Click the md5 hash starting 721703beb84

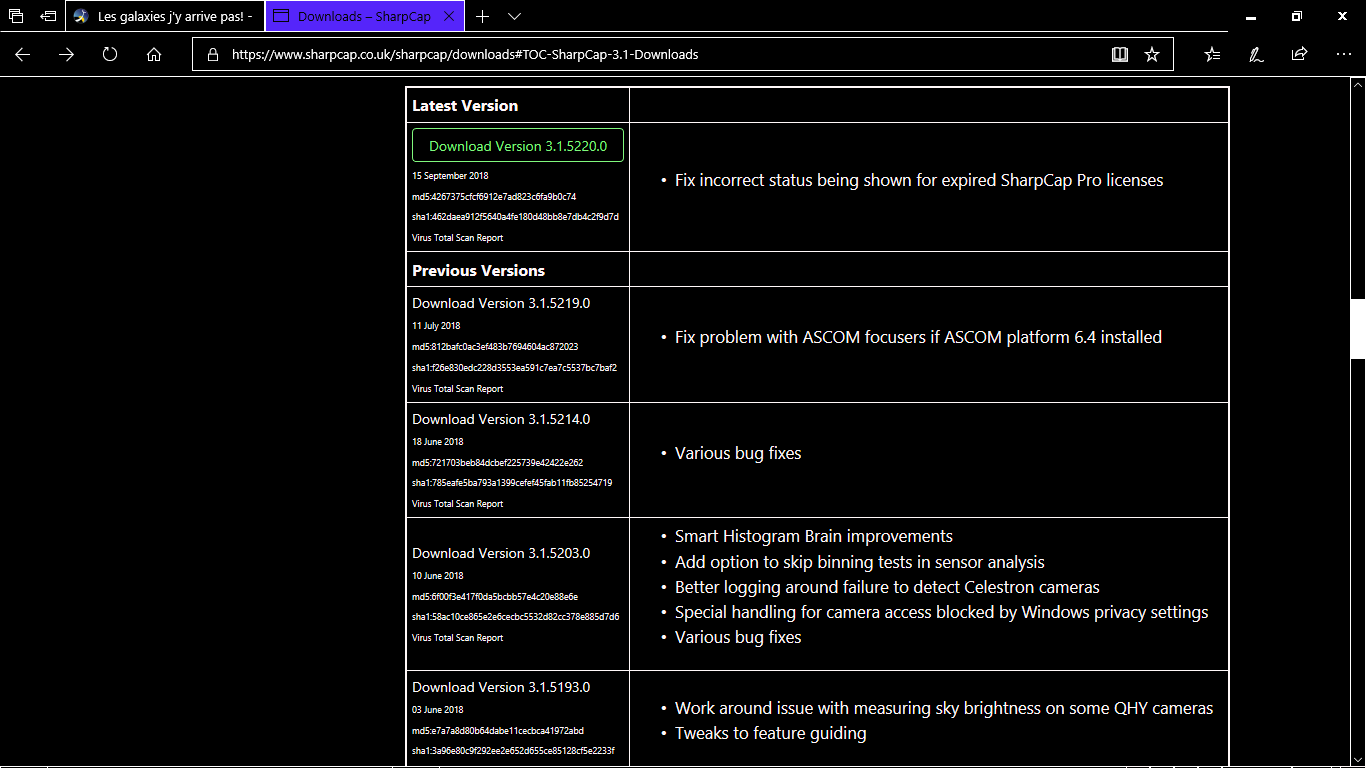pyautogui.click(x=497, y=463)
